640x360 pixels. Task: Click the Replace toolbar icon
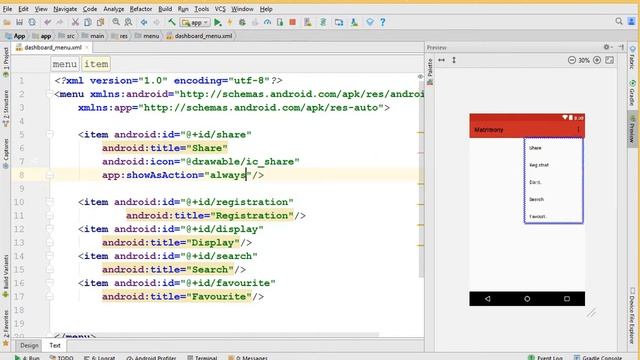click(x=128, y=22)
